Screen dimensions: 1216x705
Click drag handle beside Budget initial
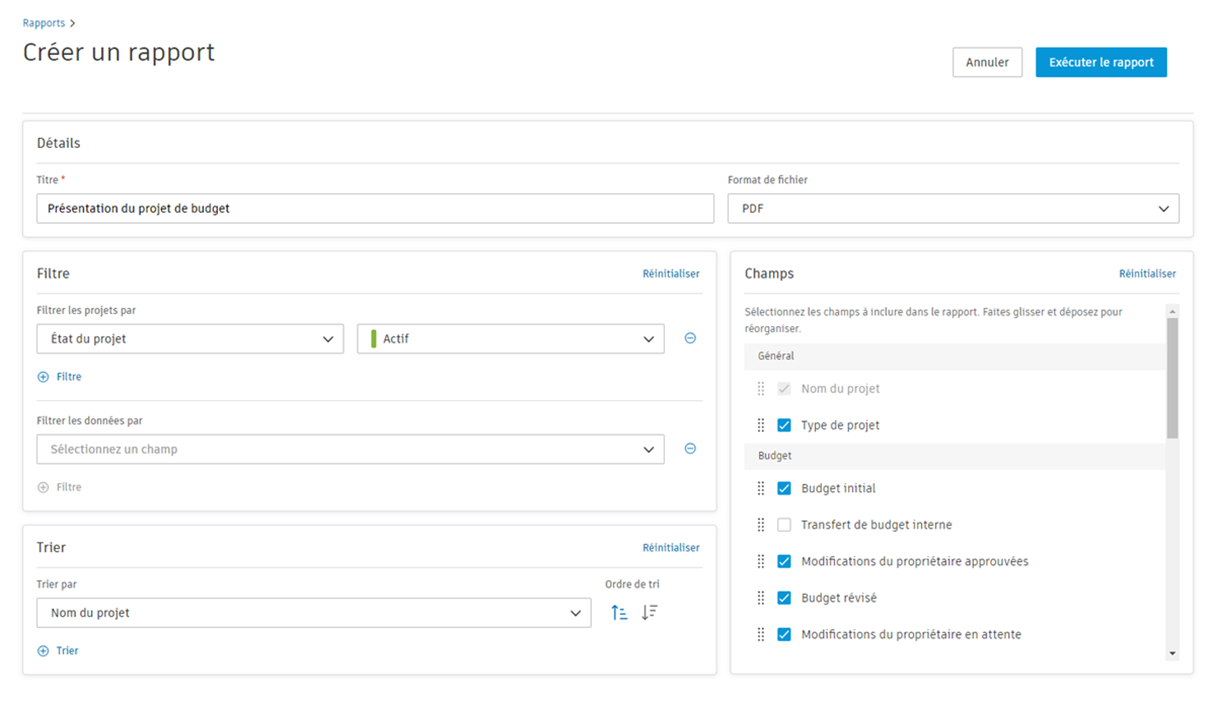(761, 488)
